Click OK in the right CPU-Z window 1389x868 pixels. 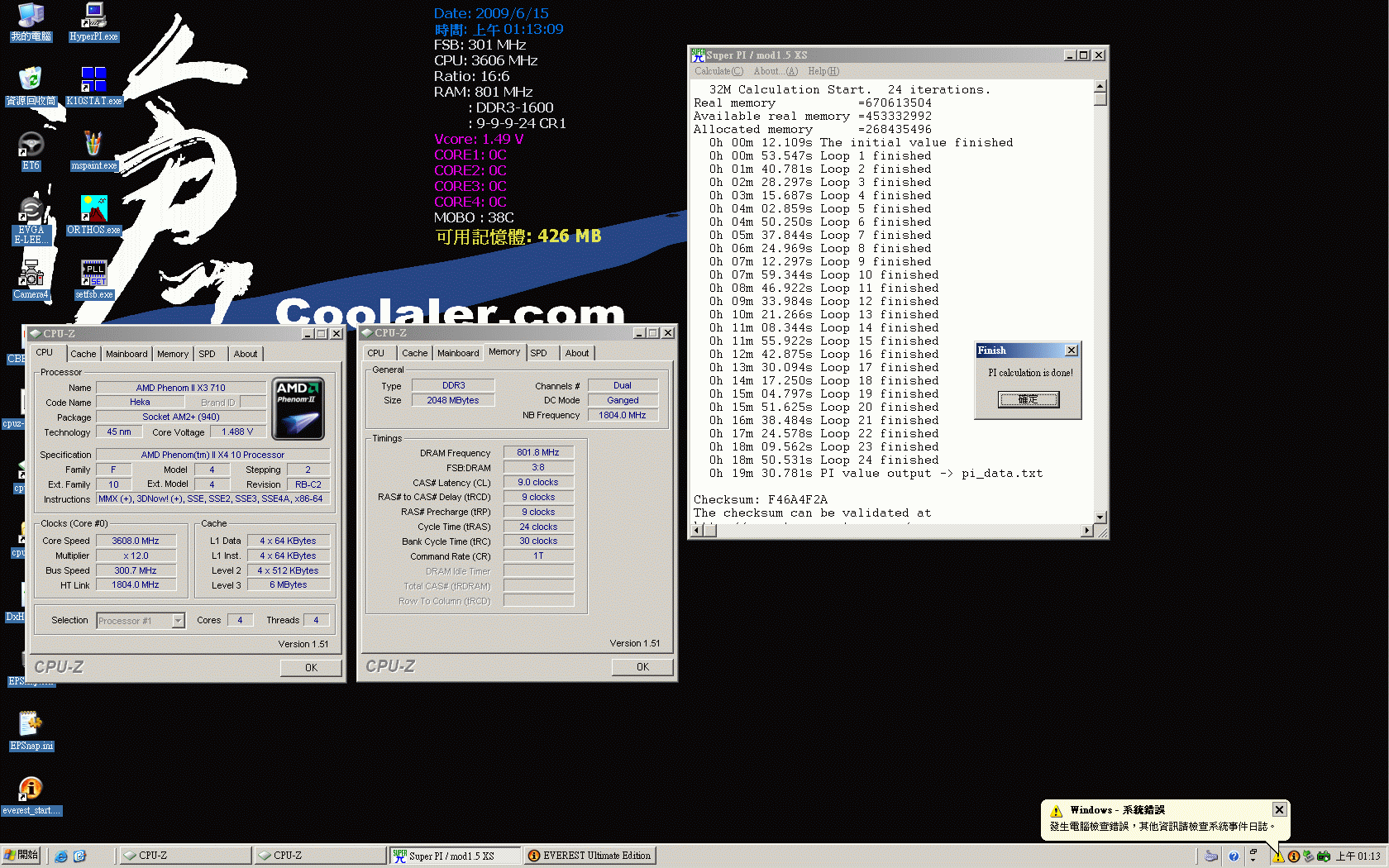point(642,667)
